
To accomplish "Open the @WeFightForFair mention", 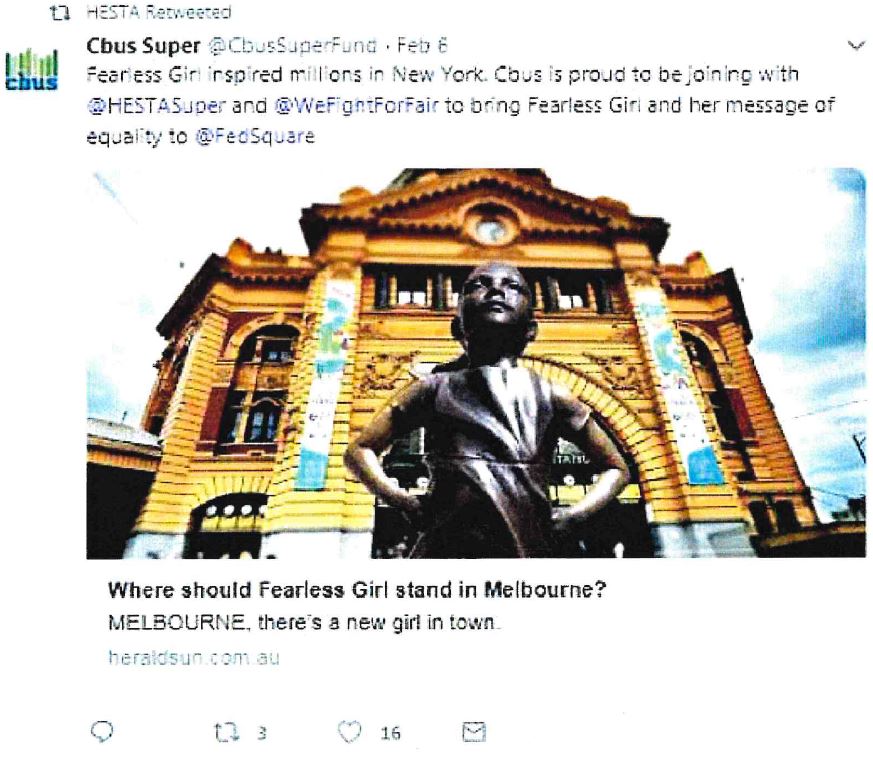I will 356,105.
